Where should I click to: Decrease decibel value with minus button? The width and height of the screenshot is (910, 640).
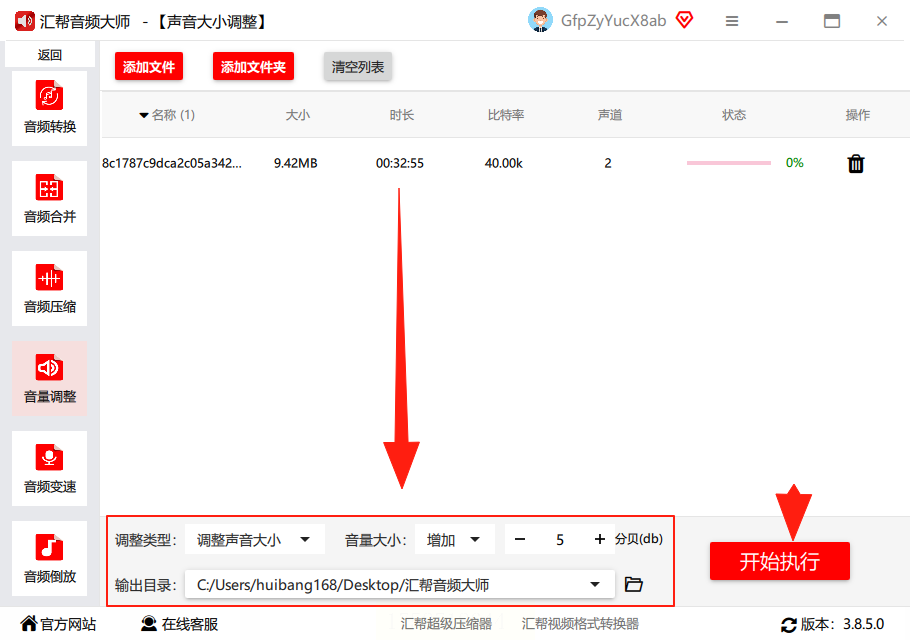[520, 540]
